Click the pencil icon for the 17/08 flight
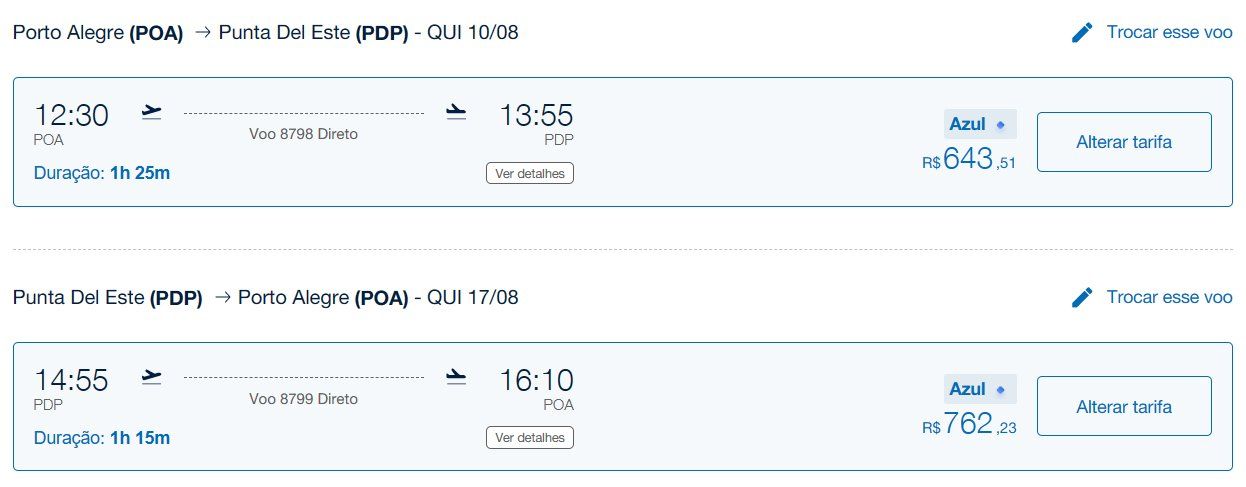Image resolution: width=1246 pixels, height=487 pixels. (1082, 297)
